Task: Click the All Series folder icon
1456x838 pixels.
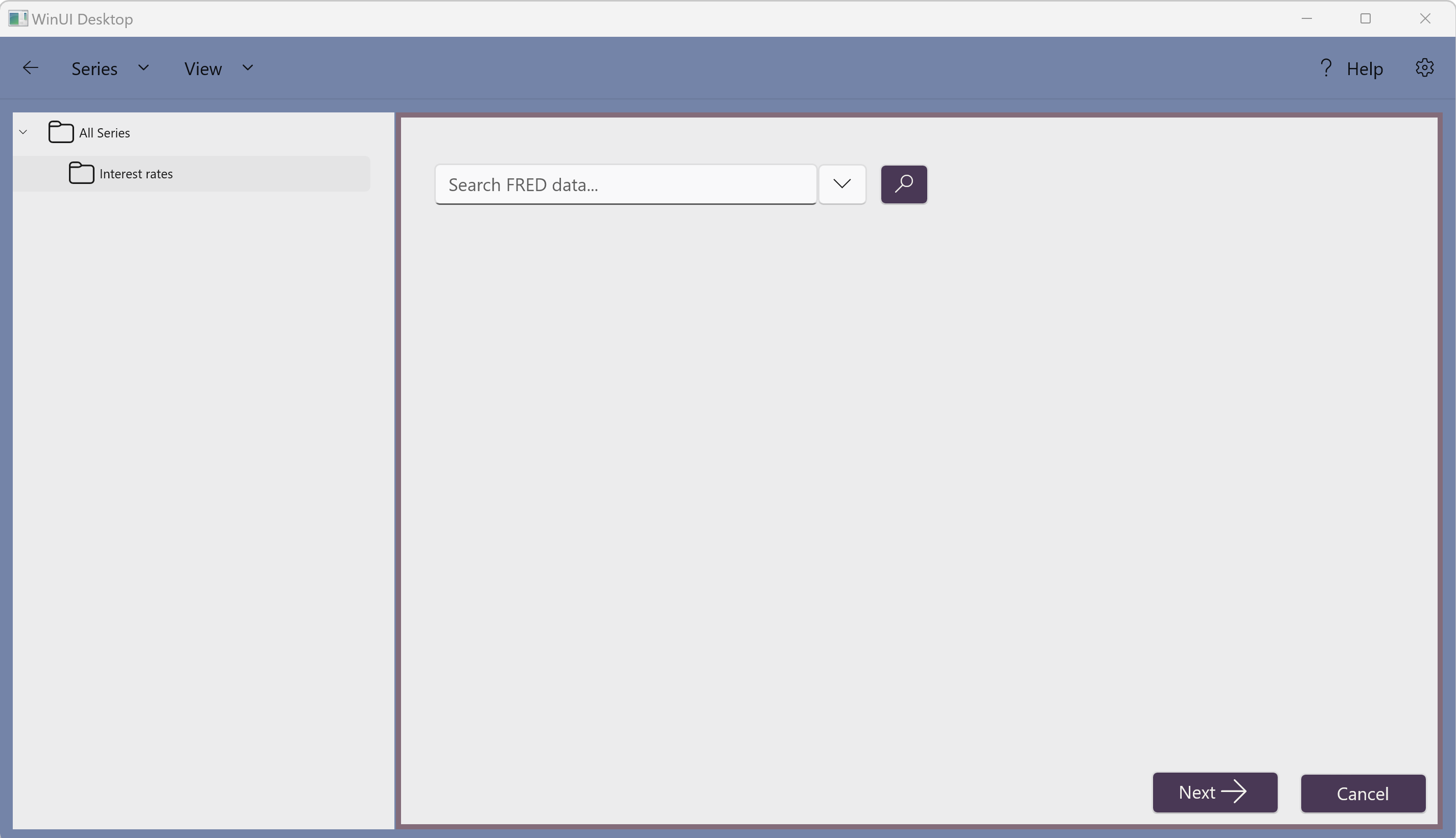Action: point(60,132)
